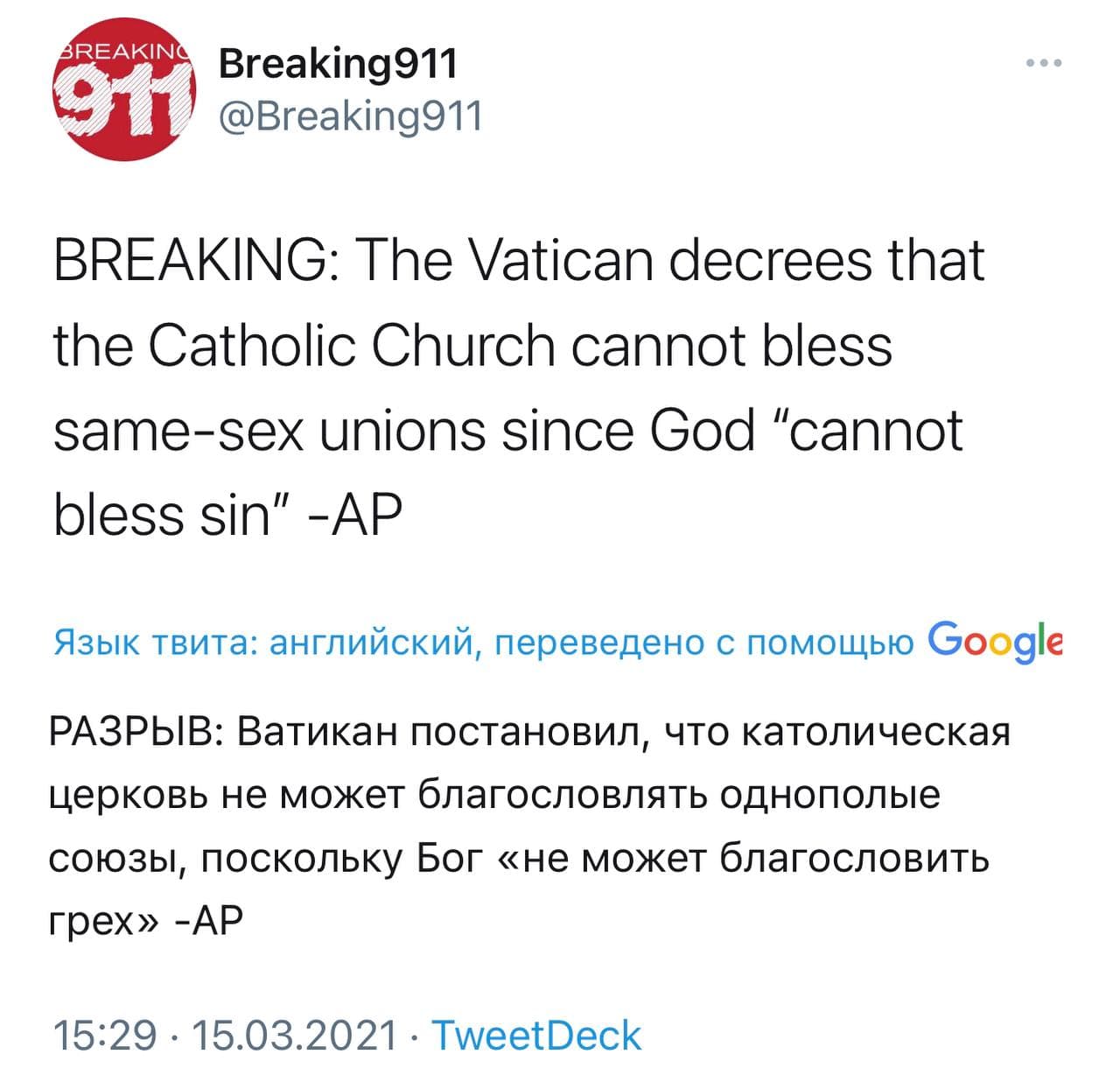
Task: Open the TweetDeck source link
Action: (536, 1036)
